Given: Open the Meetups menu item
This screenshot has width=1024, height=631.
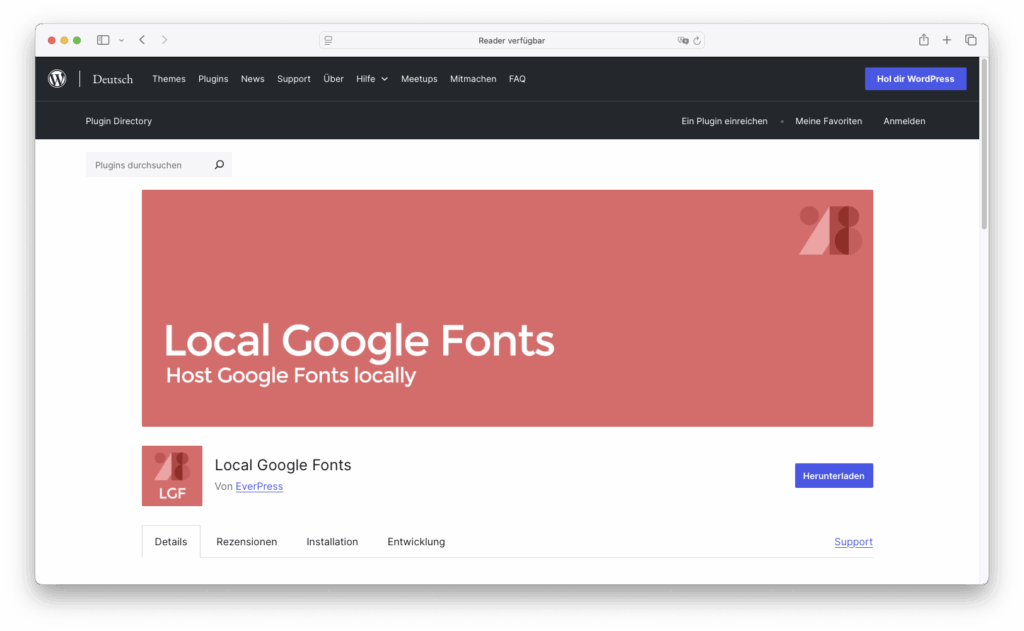Looking at the screenshot, I should click(x=419, y=79).
